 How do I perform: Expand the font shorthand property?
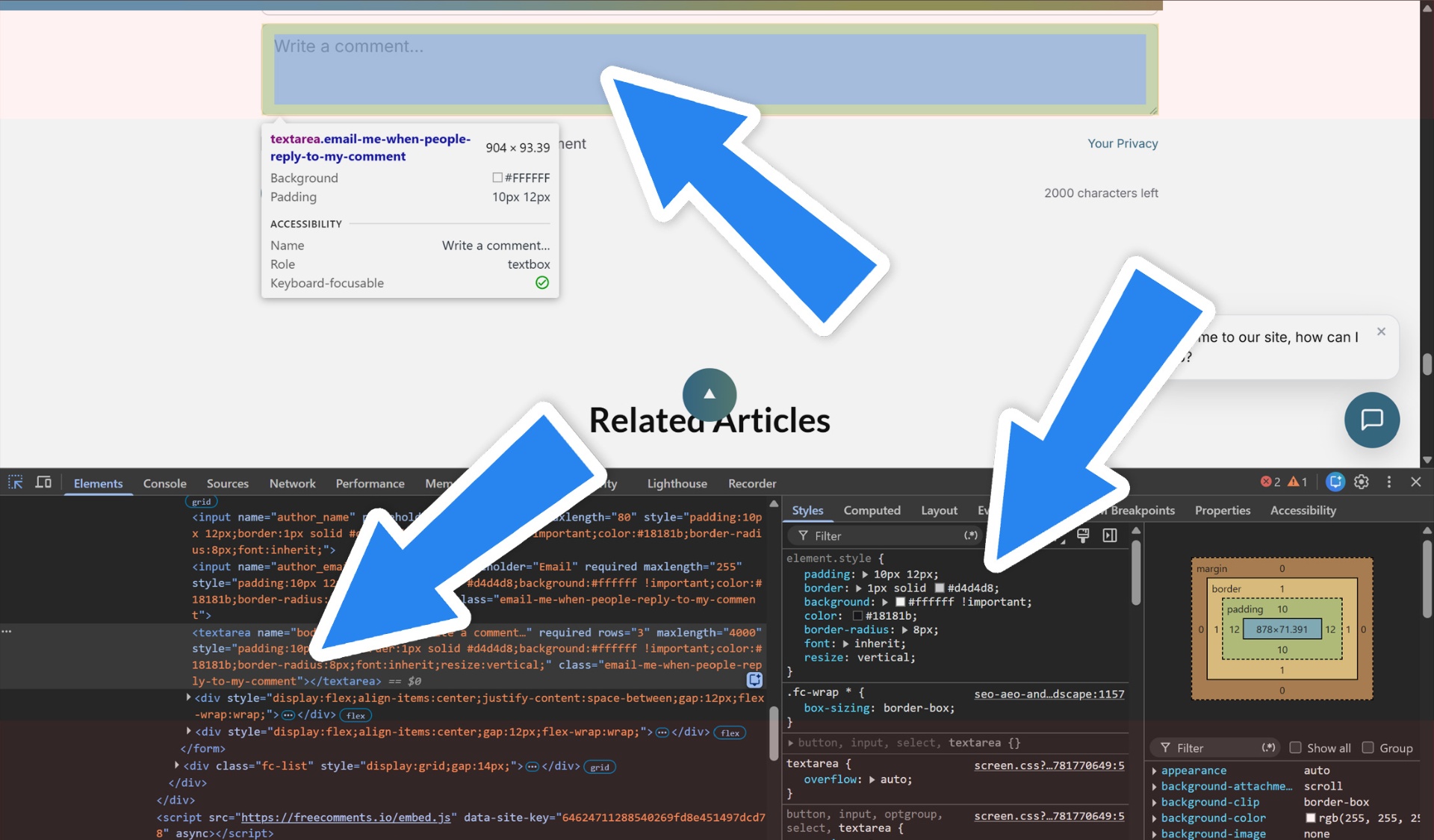[x=845, y=644]
